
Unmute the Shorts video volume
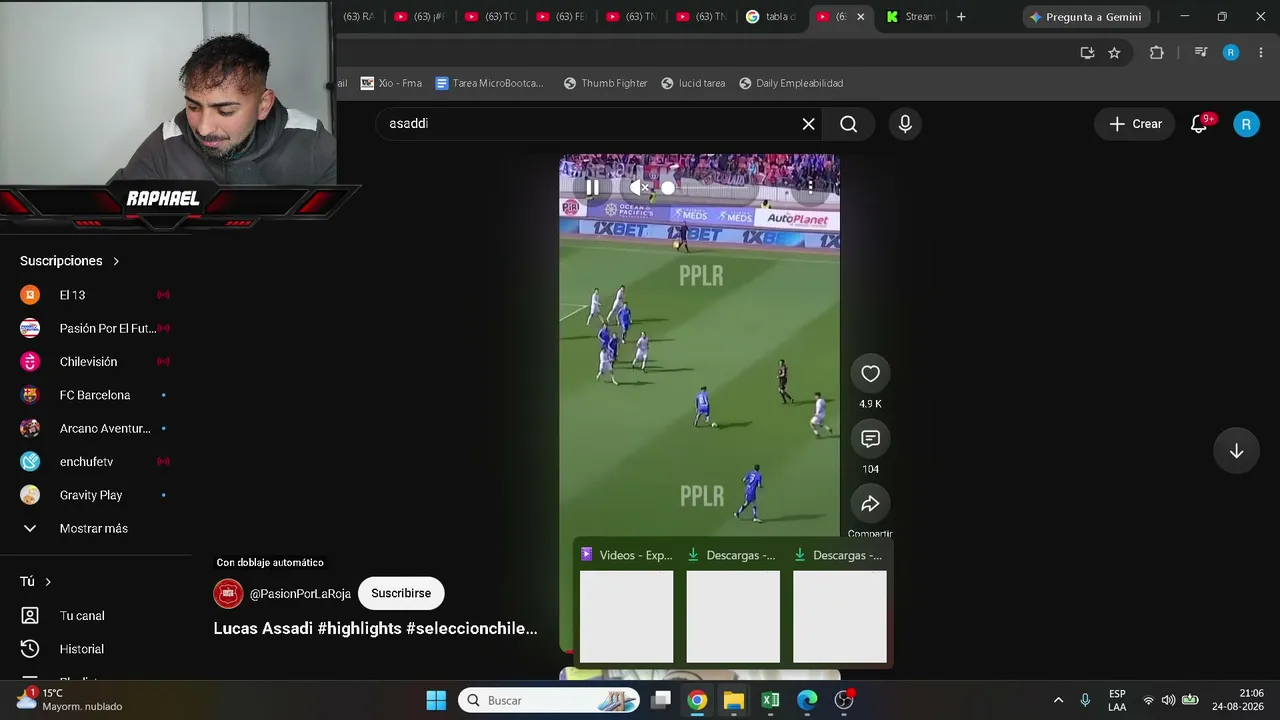[x=640, y=187]
